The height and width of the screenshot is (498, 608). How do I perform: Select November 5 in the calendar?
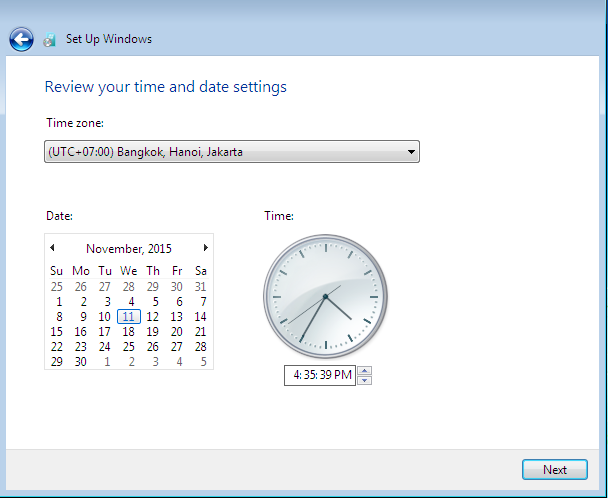[153, 302]
